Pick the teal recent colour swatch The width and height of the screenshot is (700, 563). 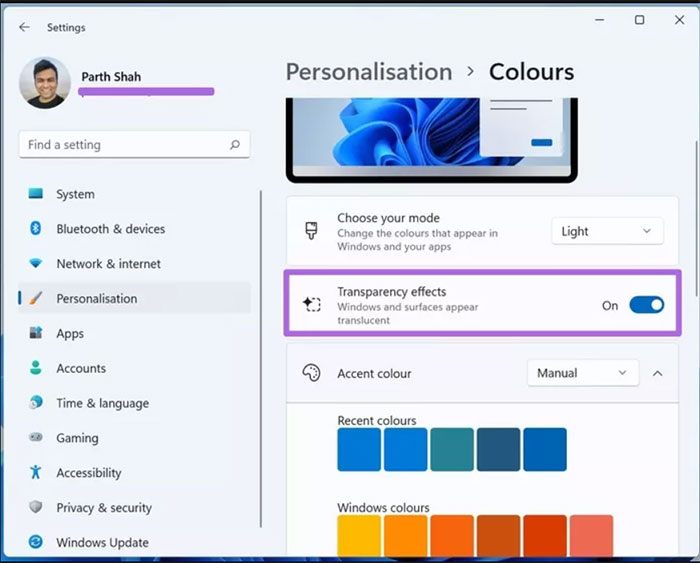coord(452,450)
